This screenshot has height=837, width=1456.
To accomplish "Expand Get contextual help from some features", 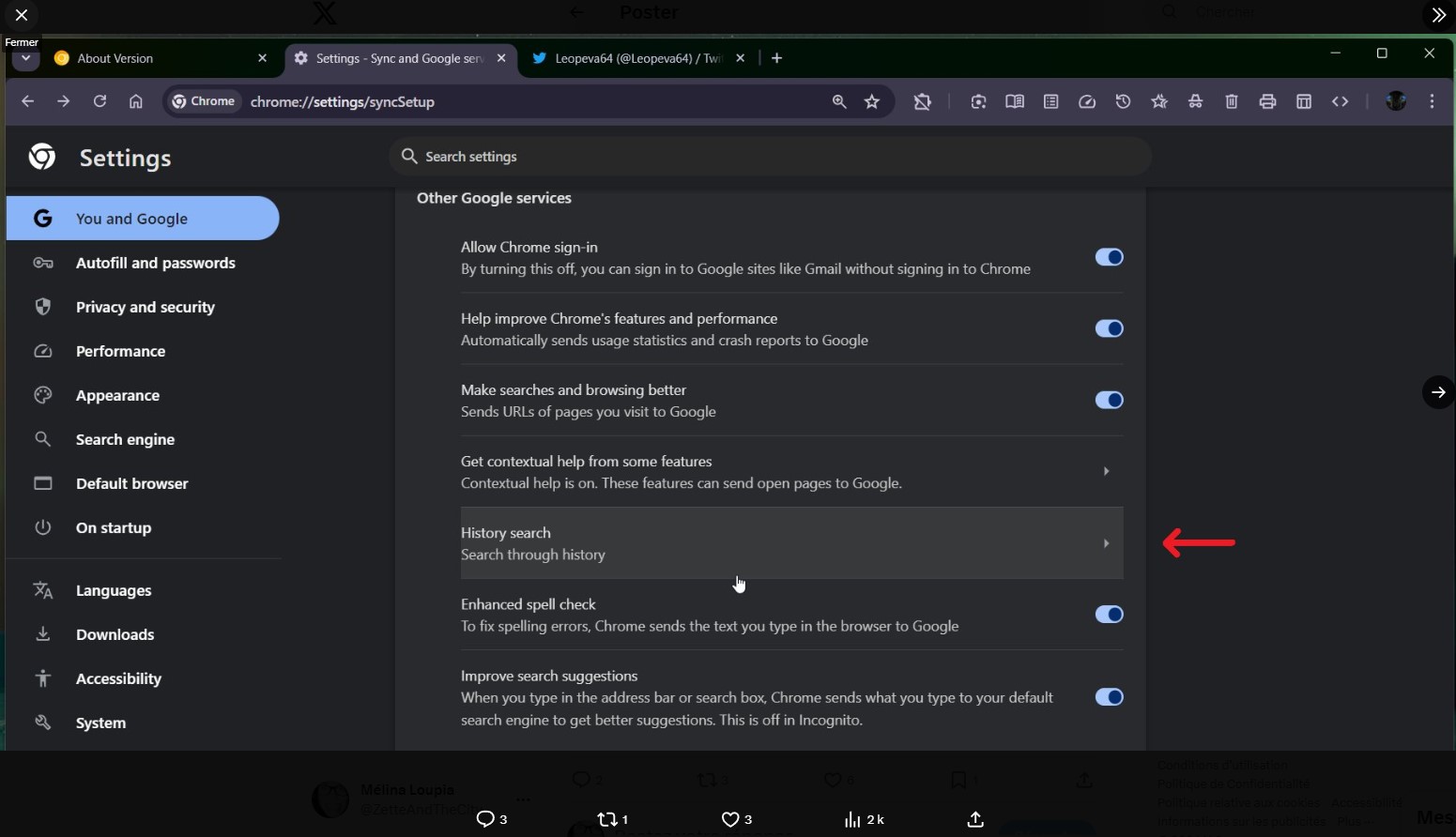I will pyautogui.click(x=1106, y=472).
